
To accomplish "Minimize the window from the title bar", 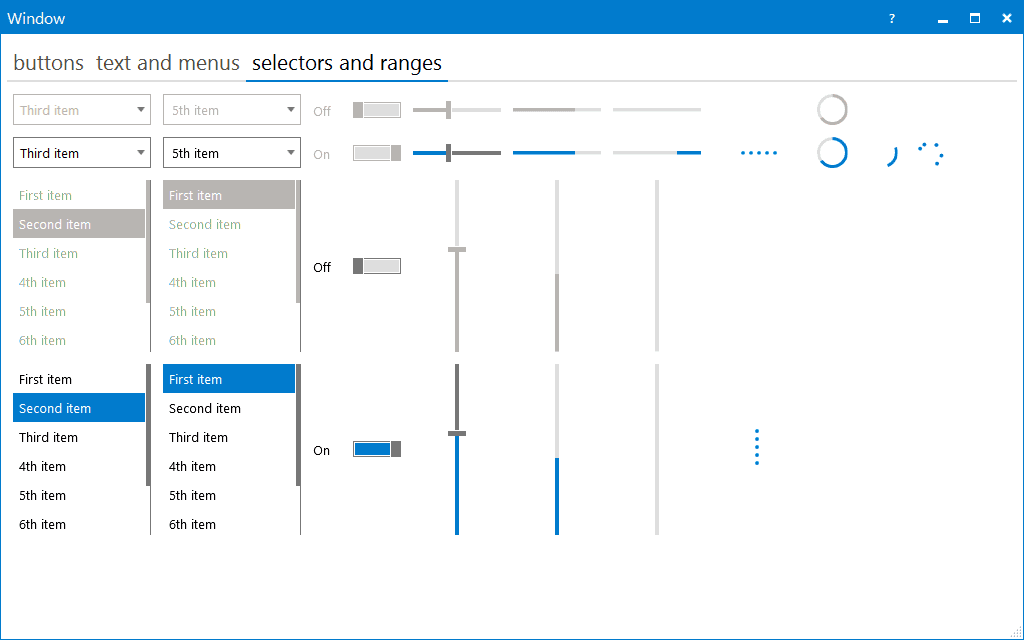I will (941, 18).
